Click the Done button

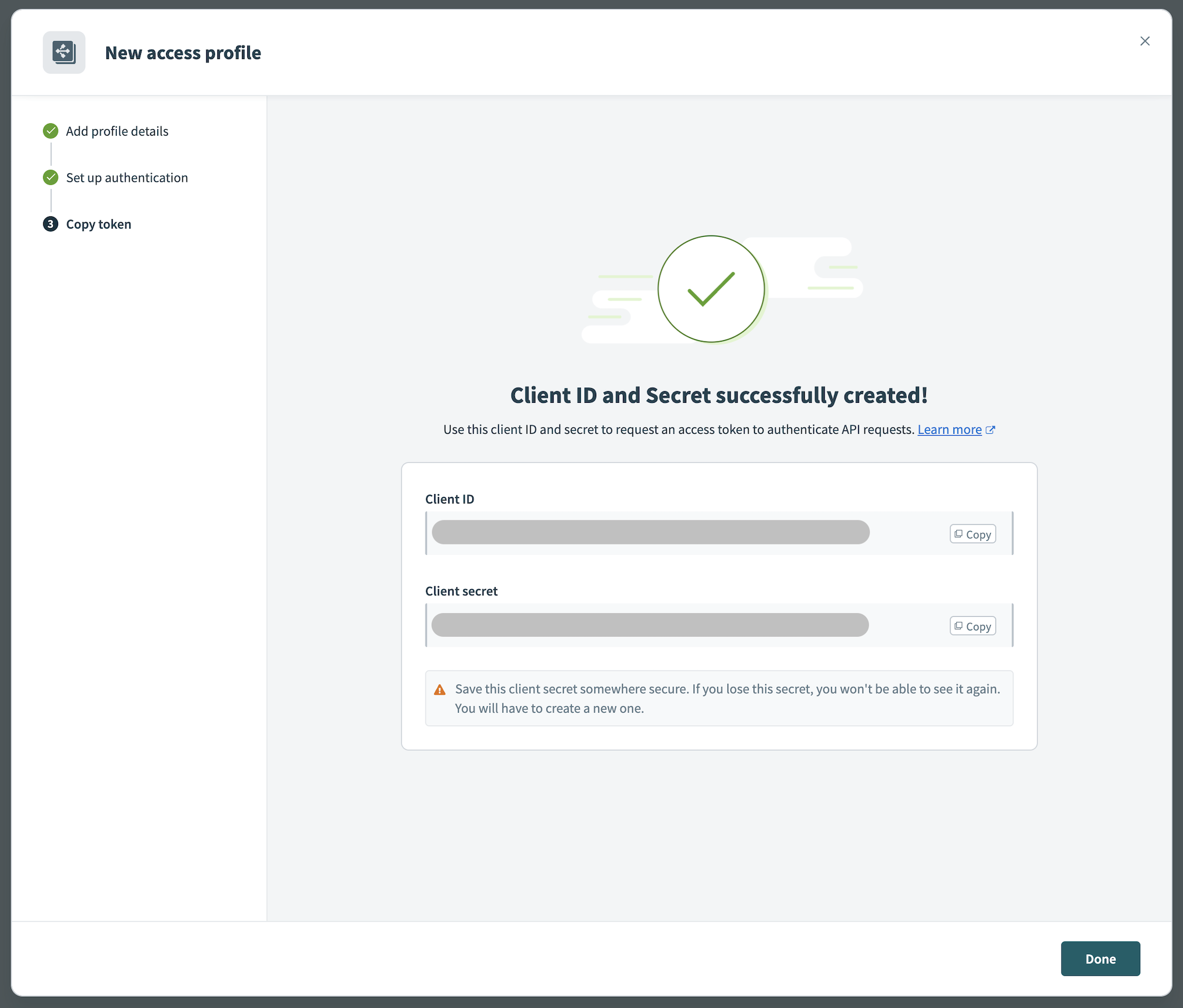tap(1100, 958)
